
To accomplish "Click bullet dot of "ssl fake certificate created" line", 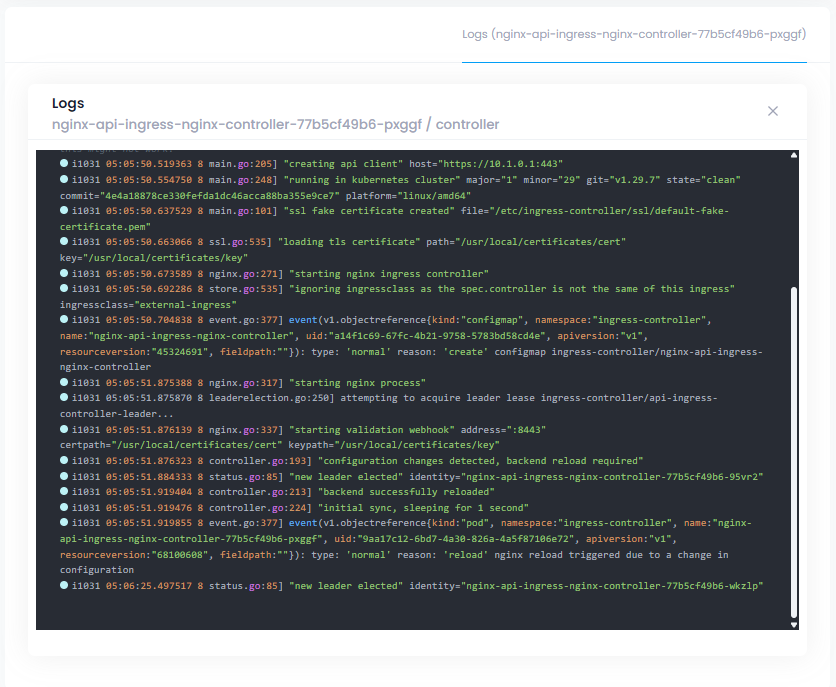I will [x=64, y=211].
